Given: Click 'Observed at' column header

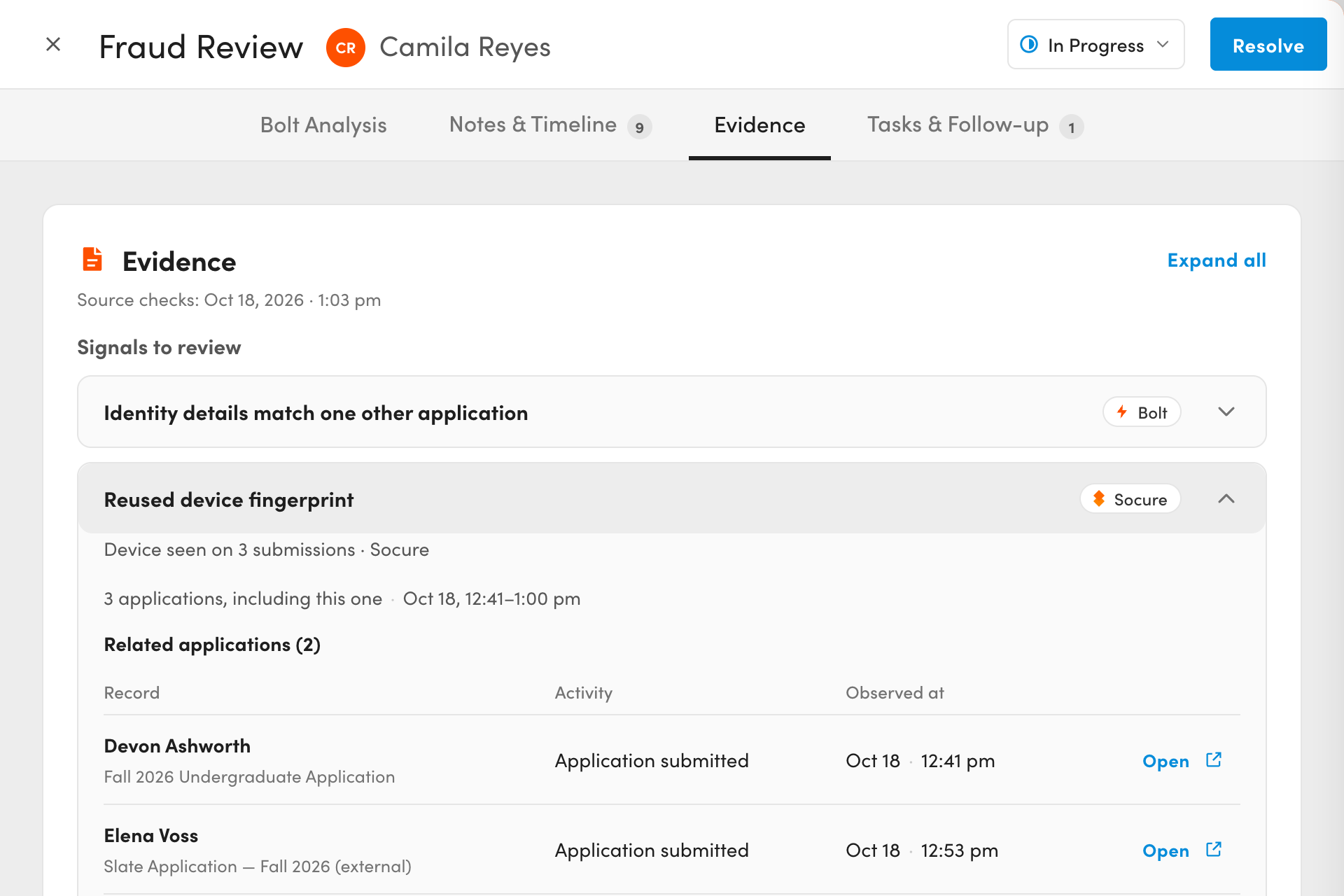Looking at the screenshot, I should click(x=895, y=693).
